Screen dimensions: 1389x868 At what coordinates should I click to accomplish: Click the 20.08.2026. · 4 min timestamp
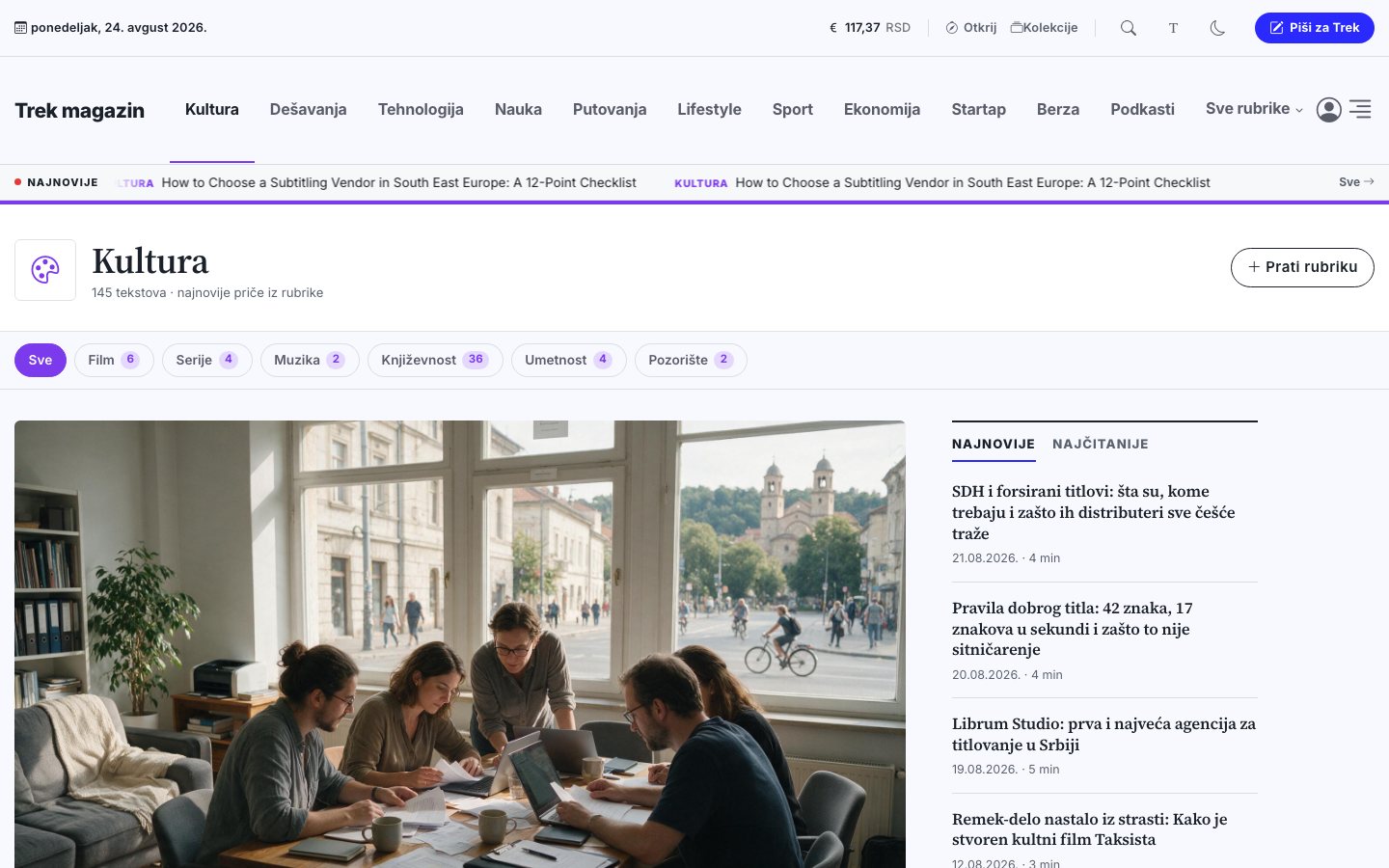click(x=1007, y=675)
